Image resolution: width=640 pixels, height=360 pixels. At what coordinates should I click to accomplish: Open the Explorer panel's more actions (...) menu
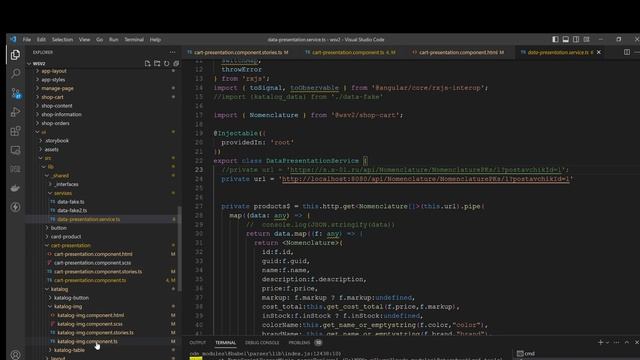(172, 52)
